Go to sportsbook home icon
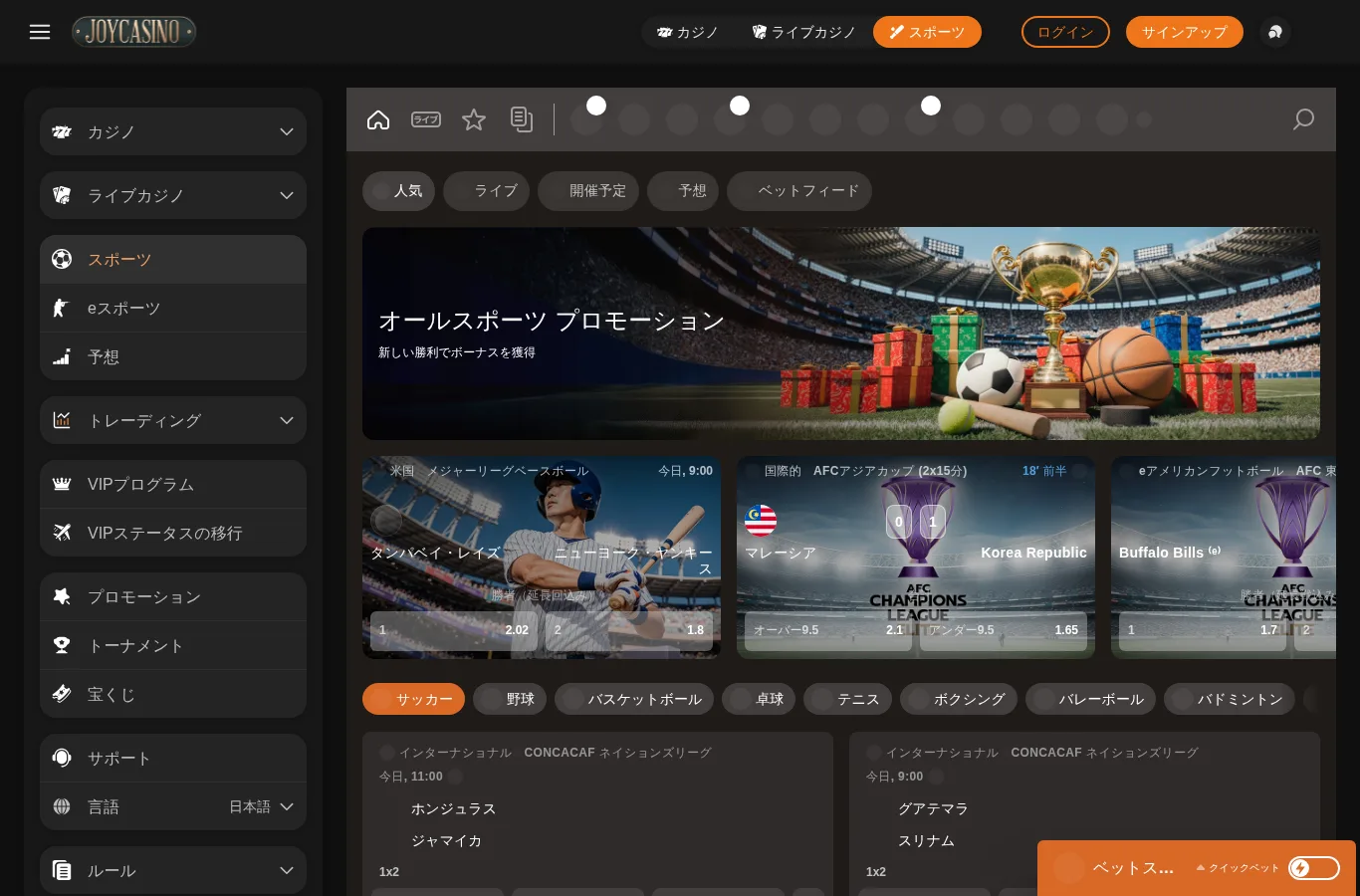 click(378, 119)
